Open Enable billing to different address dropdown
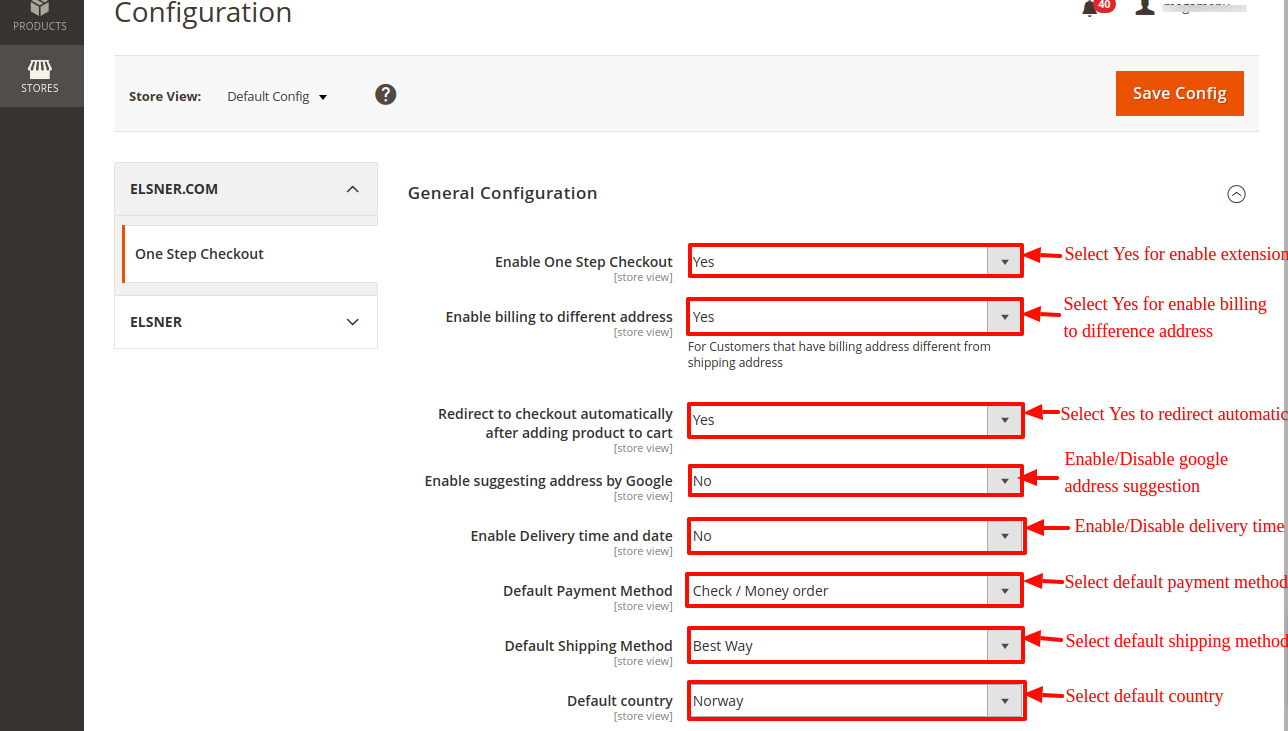This screenshot has width=1288, height=731. (855, 316)
